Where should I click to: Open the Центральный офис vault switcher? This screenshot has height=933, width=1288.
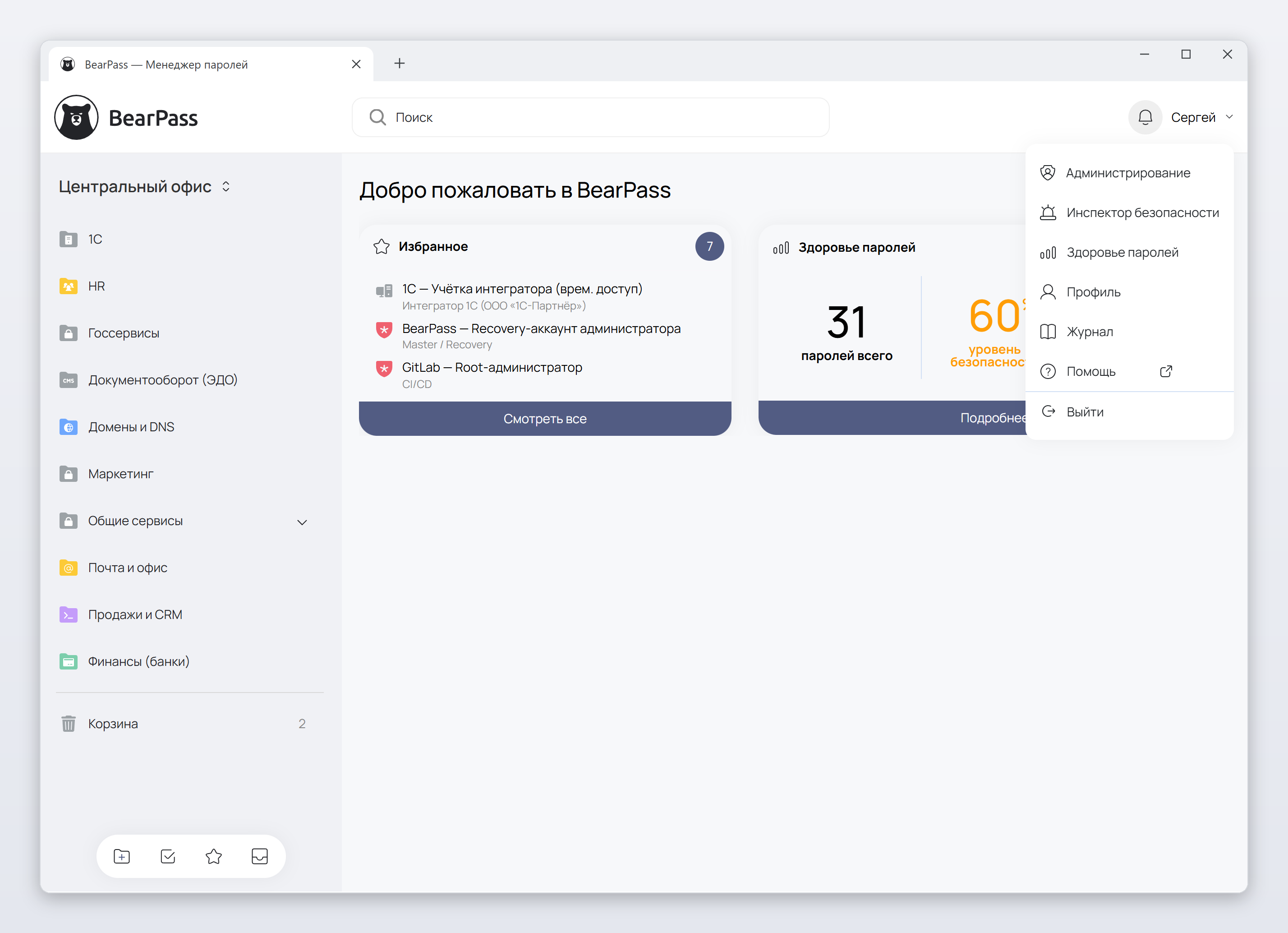[144, 186]
